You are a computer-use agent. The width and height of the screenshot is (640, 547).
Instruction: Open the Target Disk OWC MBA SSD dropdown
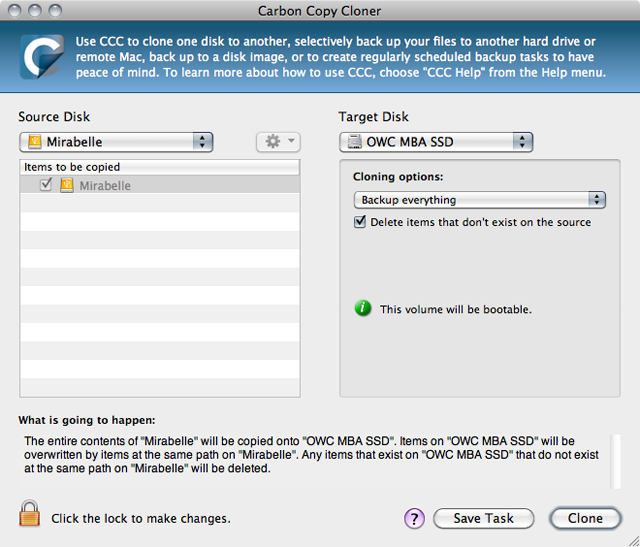coord(436,142)
